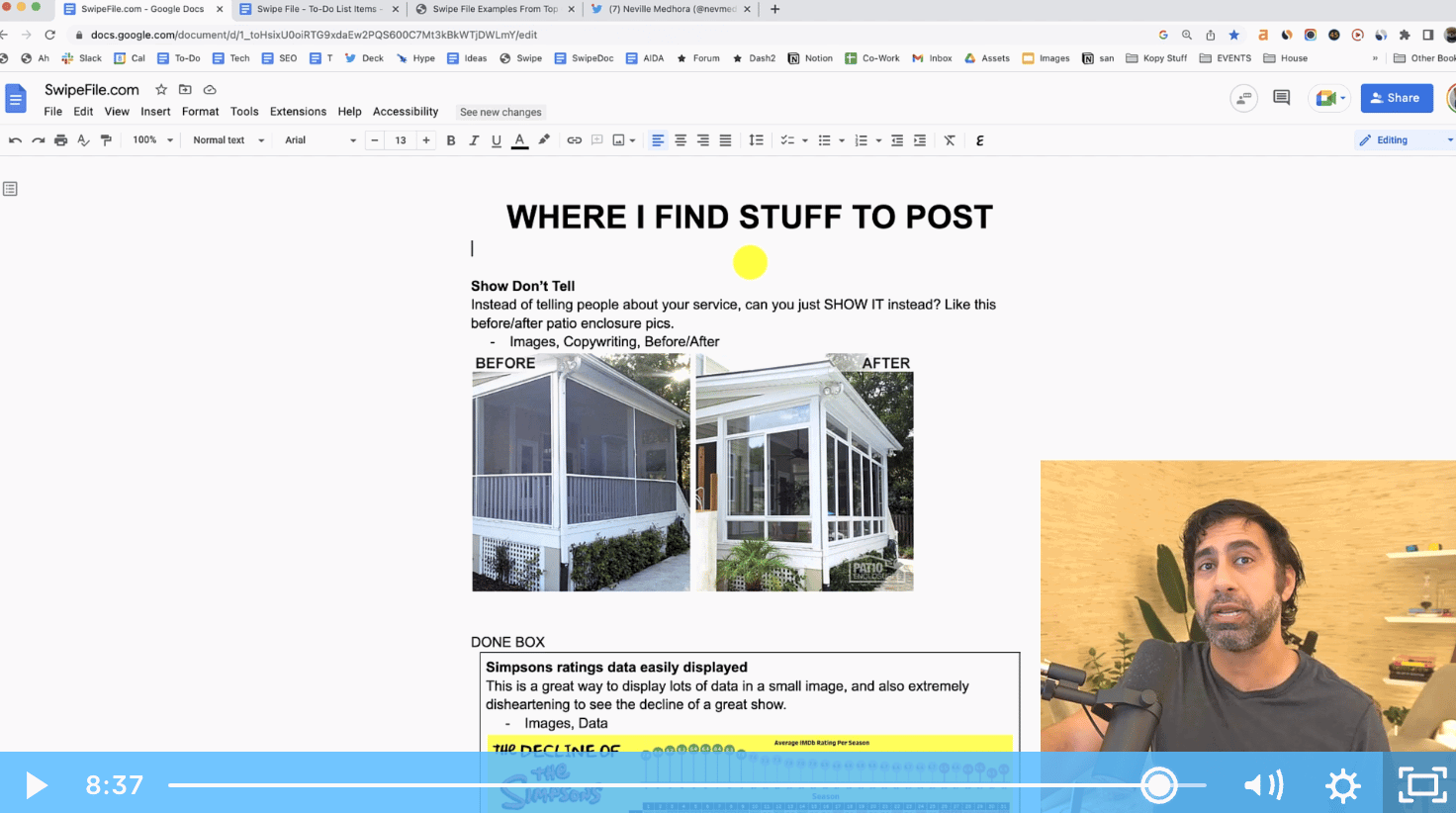The image size is (1456, 813).
Task: Open the Accessibility menu
Action: coord(406,112)
